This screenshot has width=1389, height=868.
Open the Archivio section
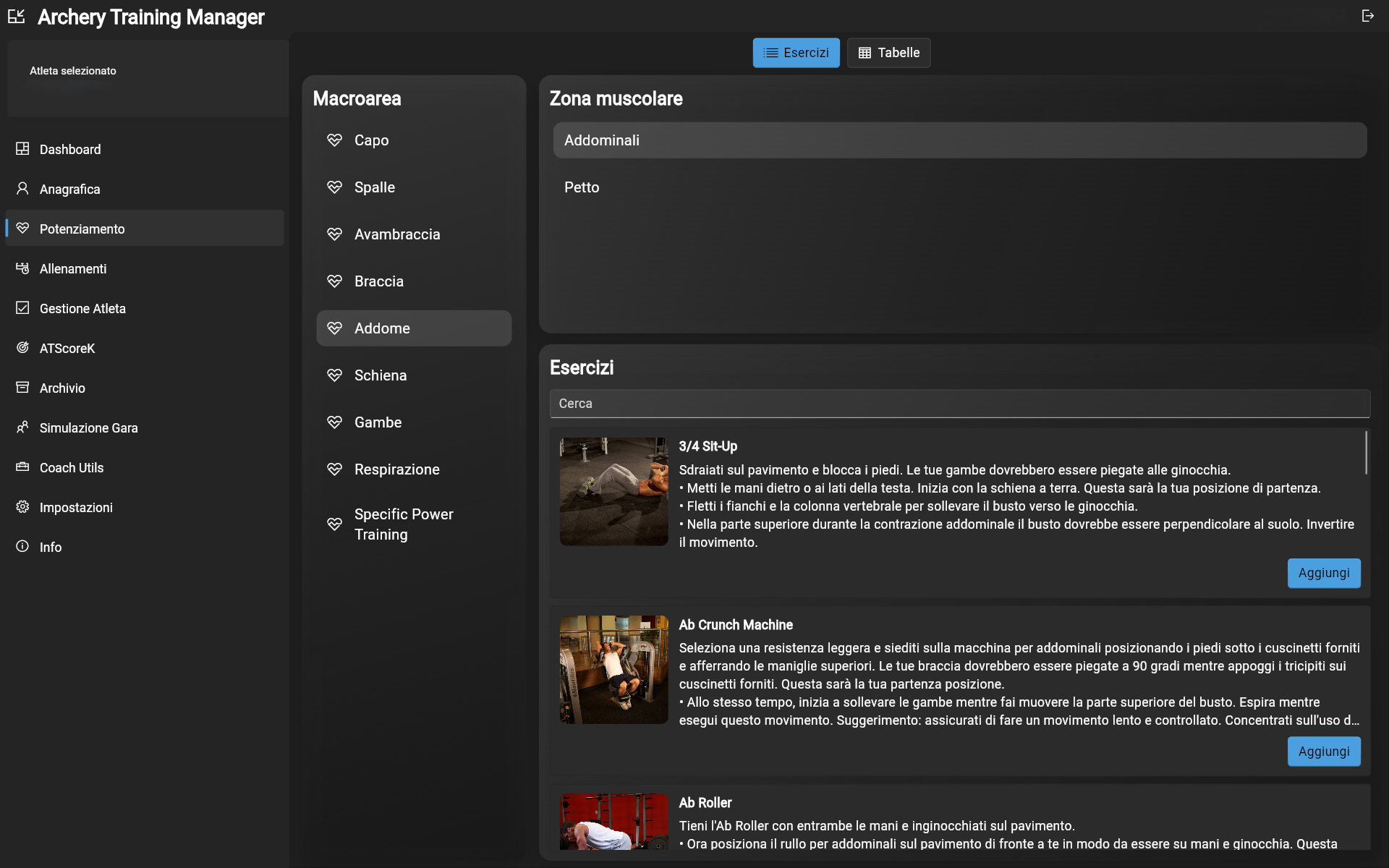point(145,388)
